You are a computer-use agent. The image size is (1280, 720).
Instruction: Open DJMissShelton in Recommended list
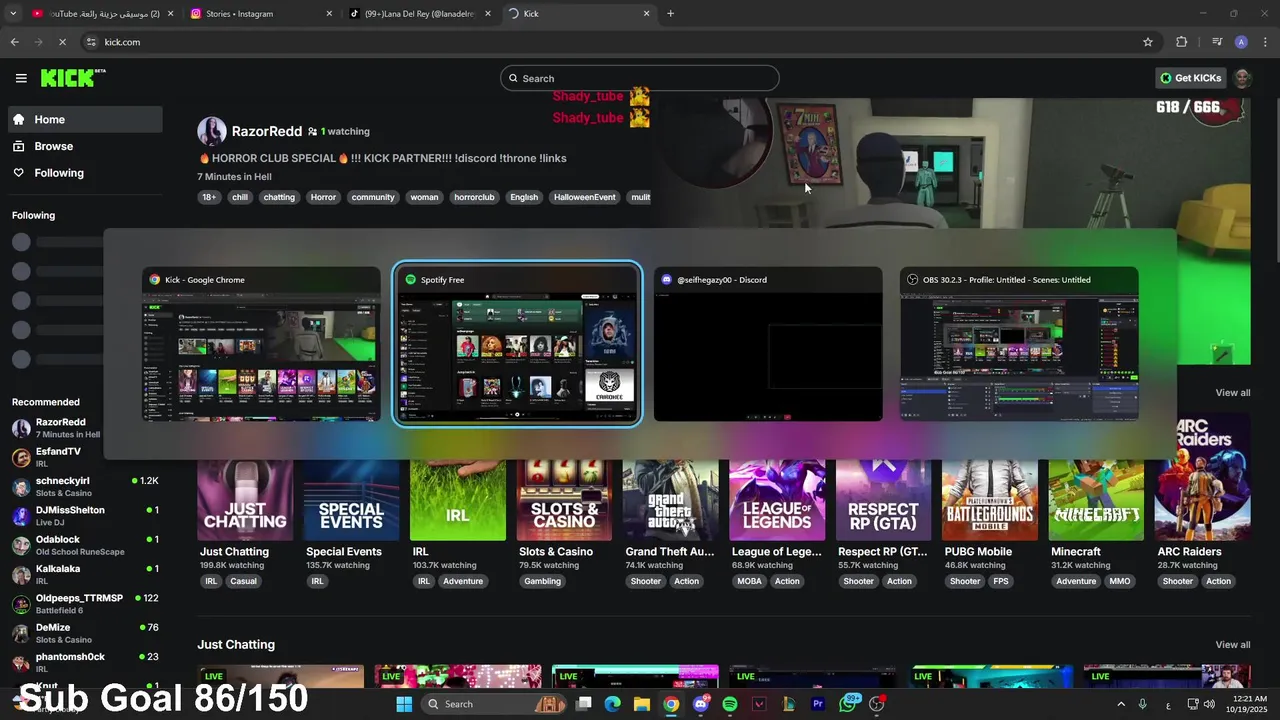[x=84, y=515]
